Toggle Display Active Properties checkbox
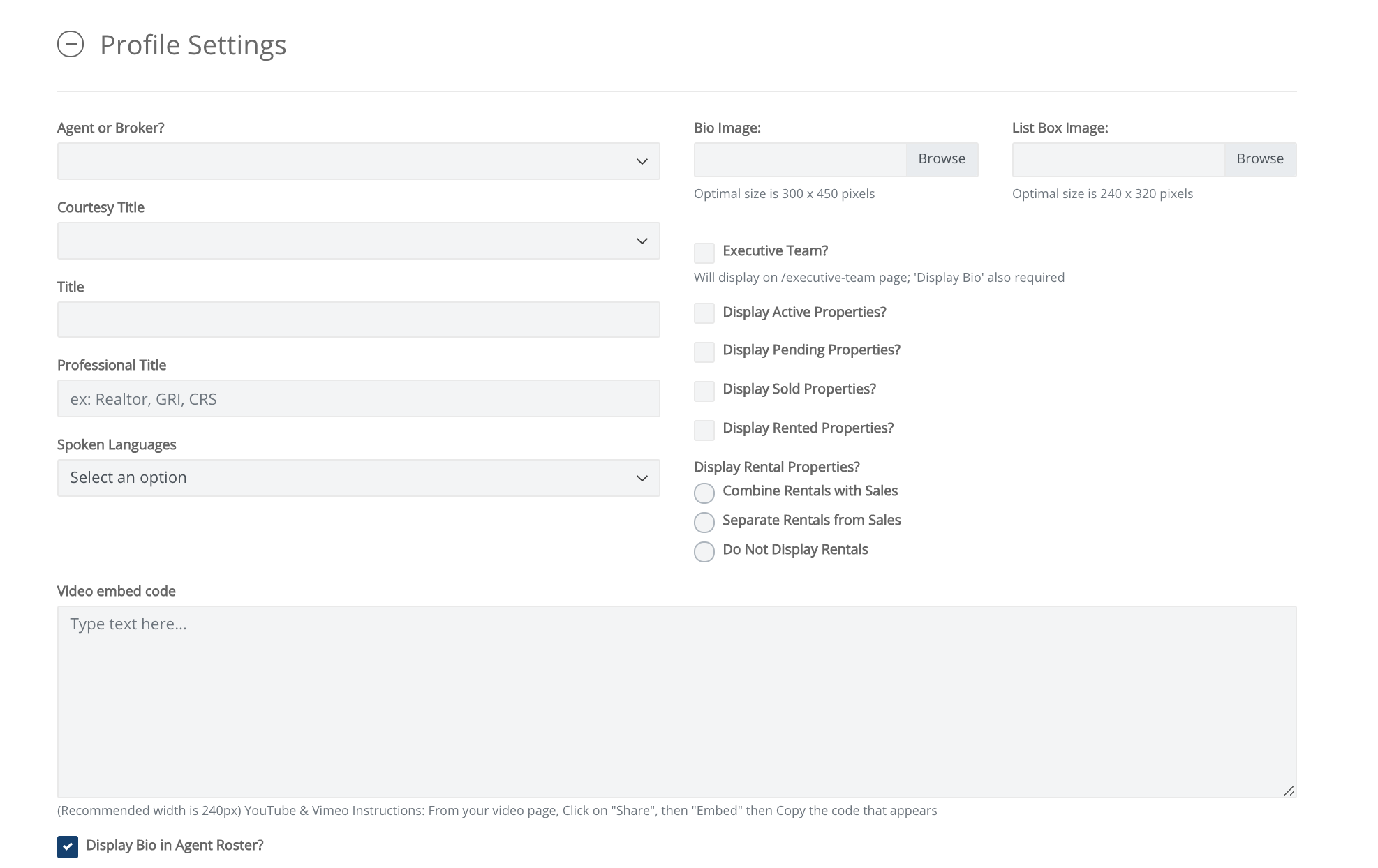 (x=703, y=312)
